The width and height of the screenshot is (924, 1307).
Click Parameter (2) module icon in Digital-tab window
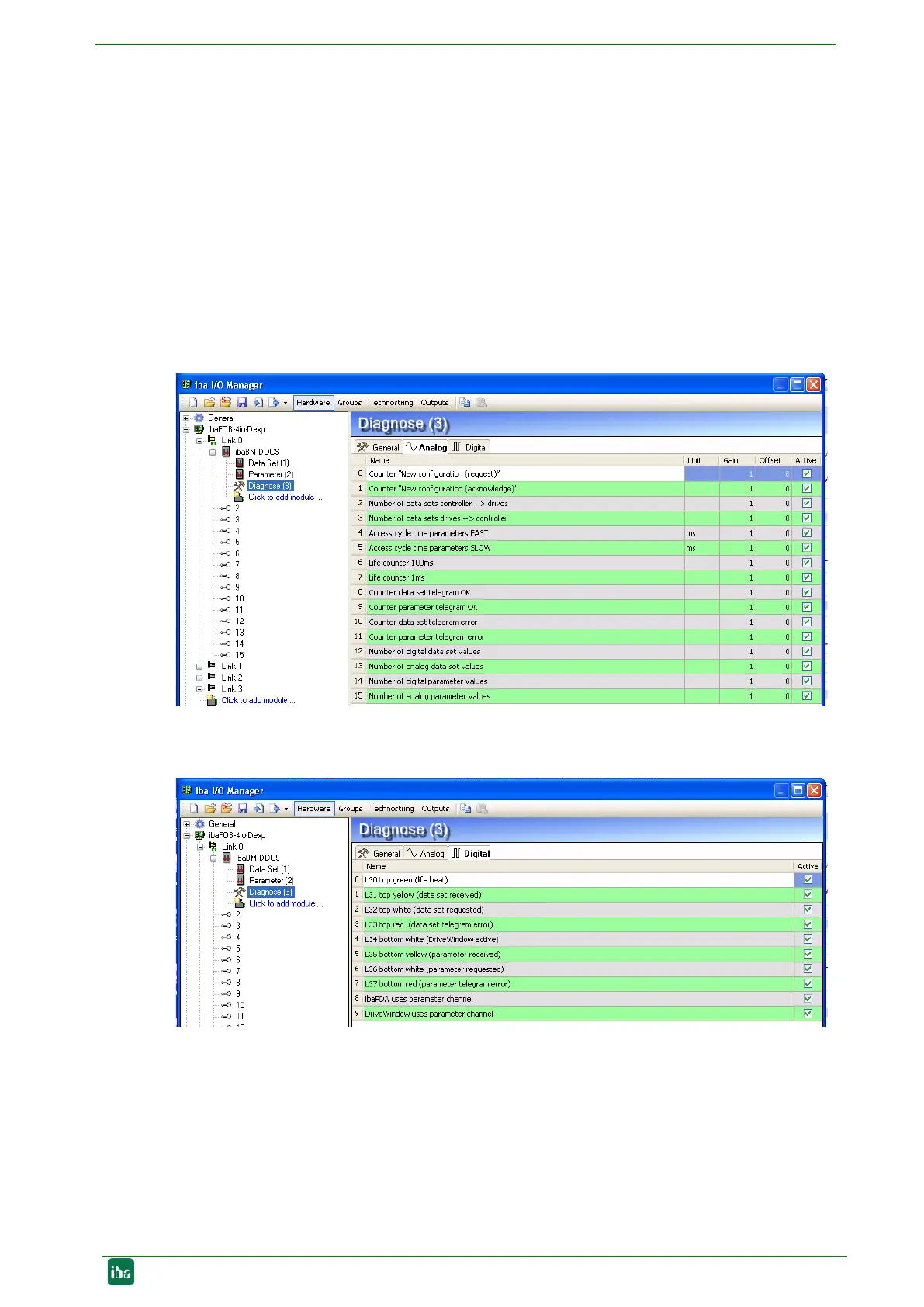pyautogui.click(x=240, y=881)
